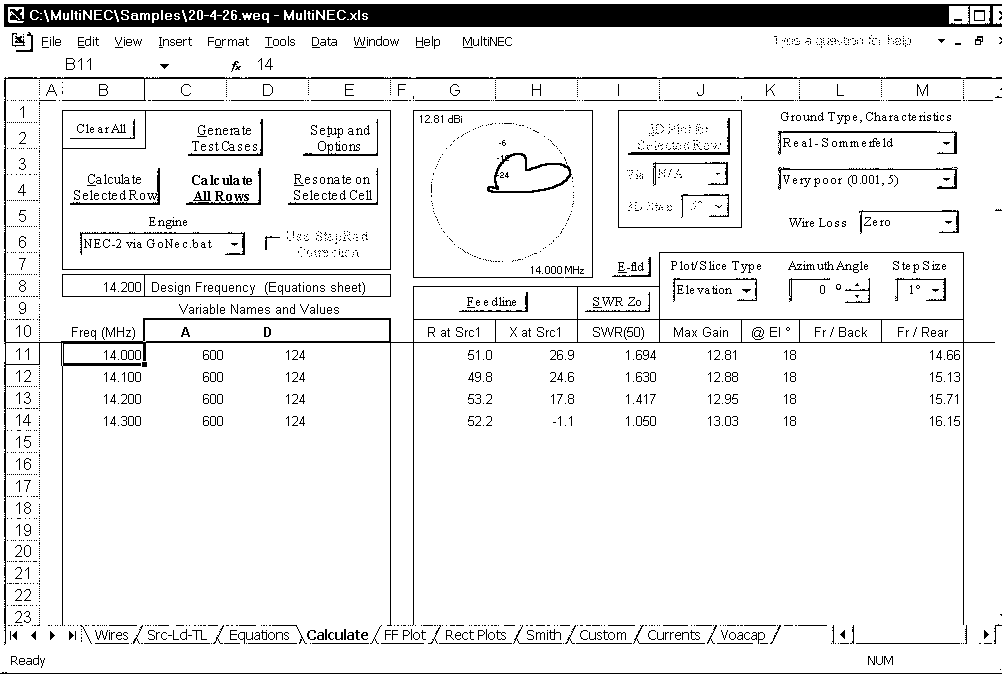Open the MultiNEC menu
1002x674 pixels.
[487, 42]
